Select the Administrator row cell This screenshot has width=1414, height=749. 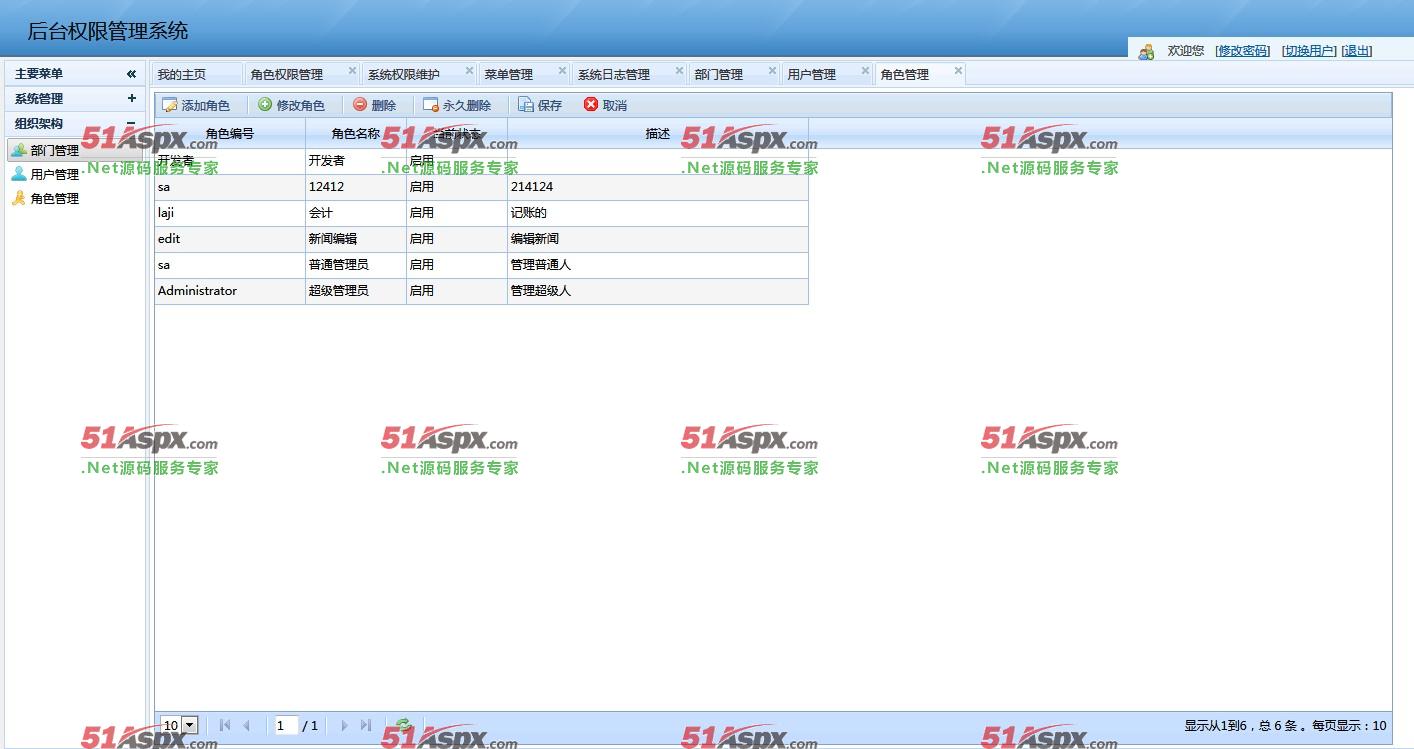click(230, 291)
